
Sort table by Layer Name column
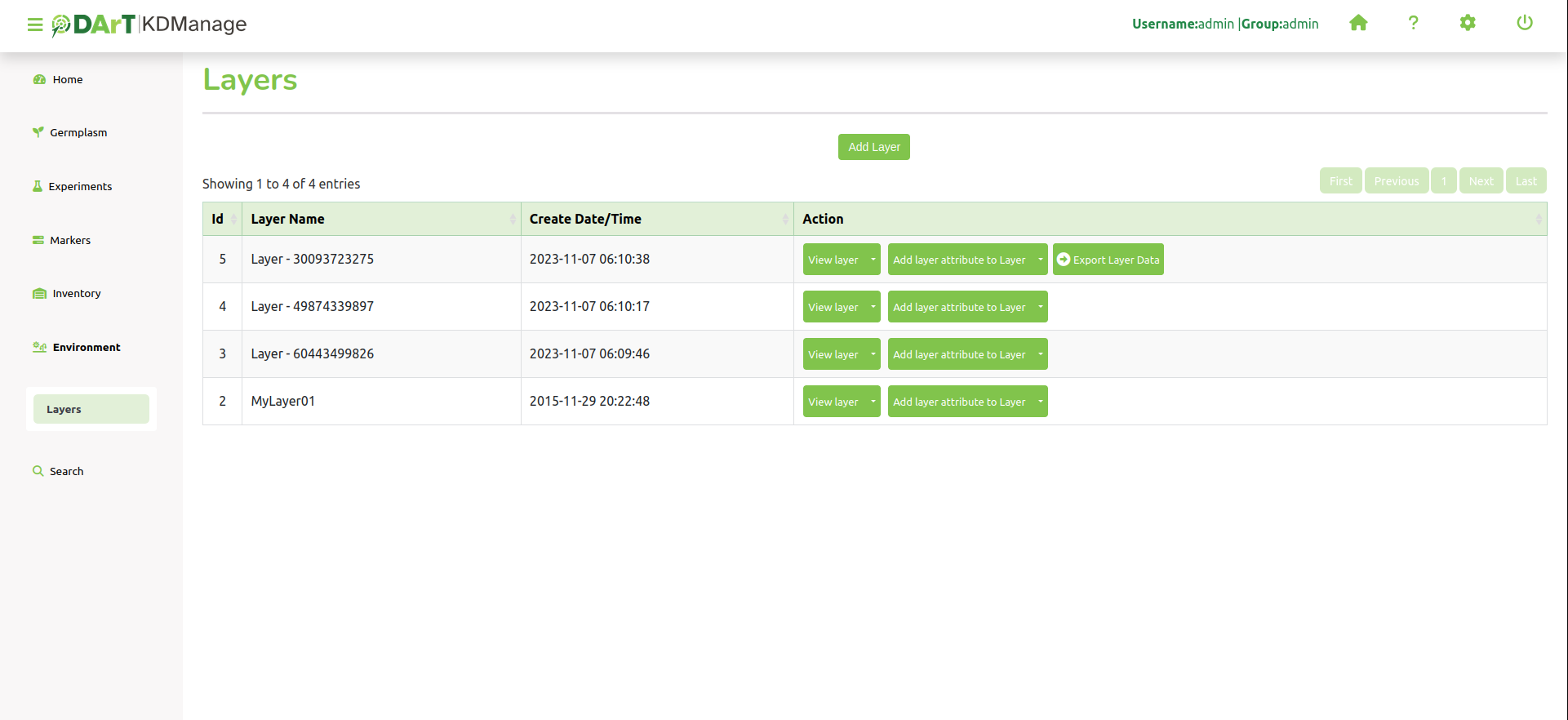[x=381, y=219]
